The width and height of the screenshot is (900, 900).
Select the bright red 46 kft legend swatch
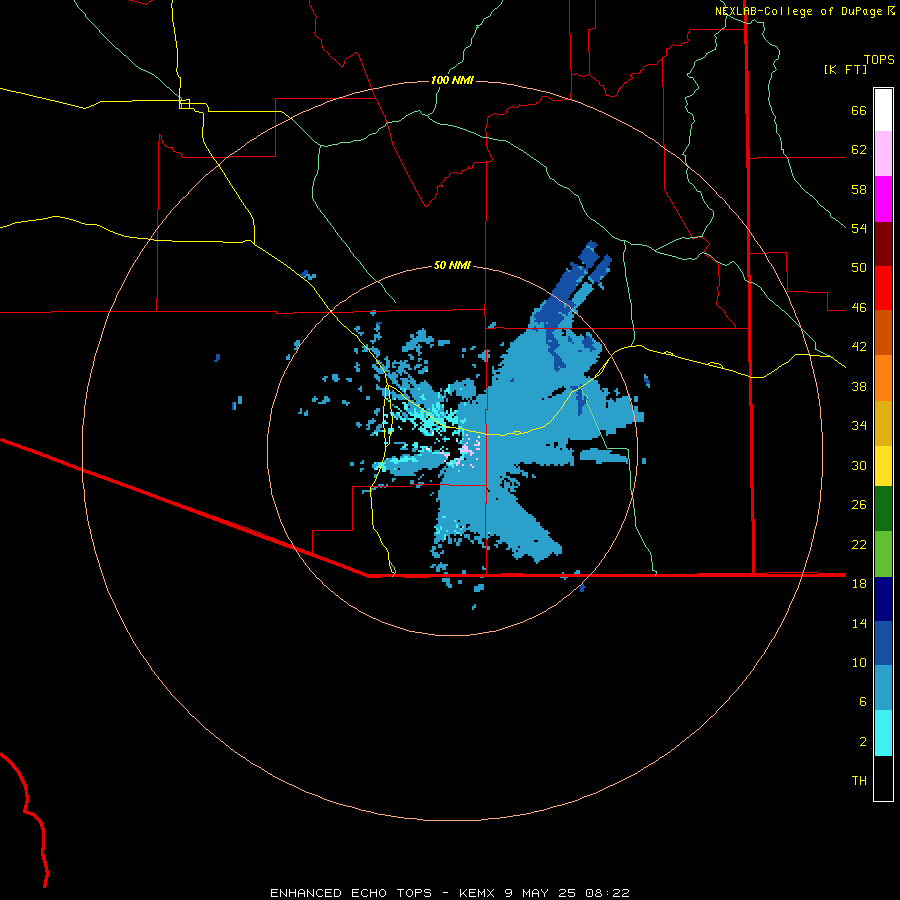pyautogui.click(x=883, y=288)
